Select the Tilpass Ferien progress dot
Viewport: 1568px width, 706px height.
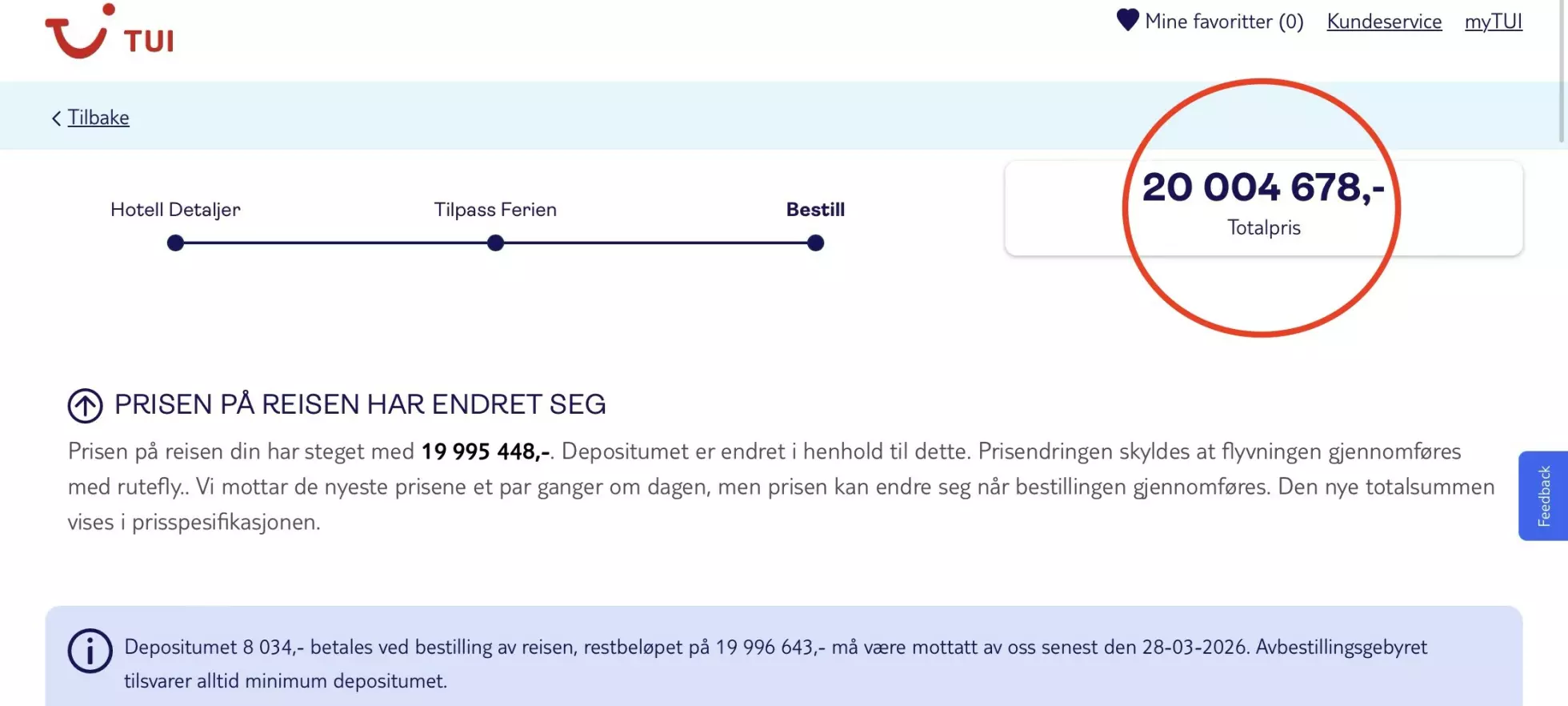tap(495, 243)
